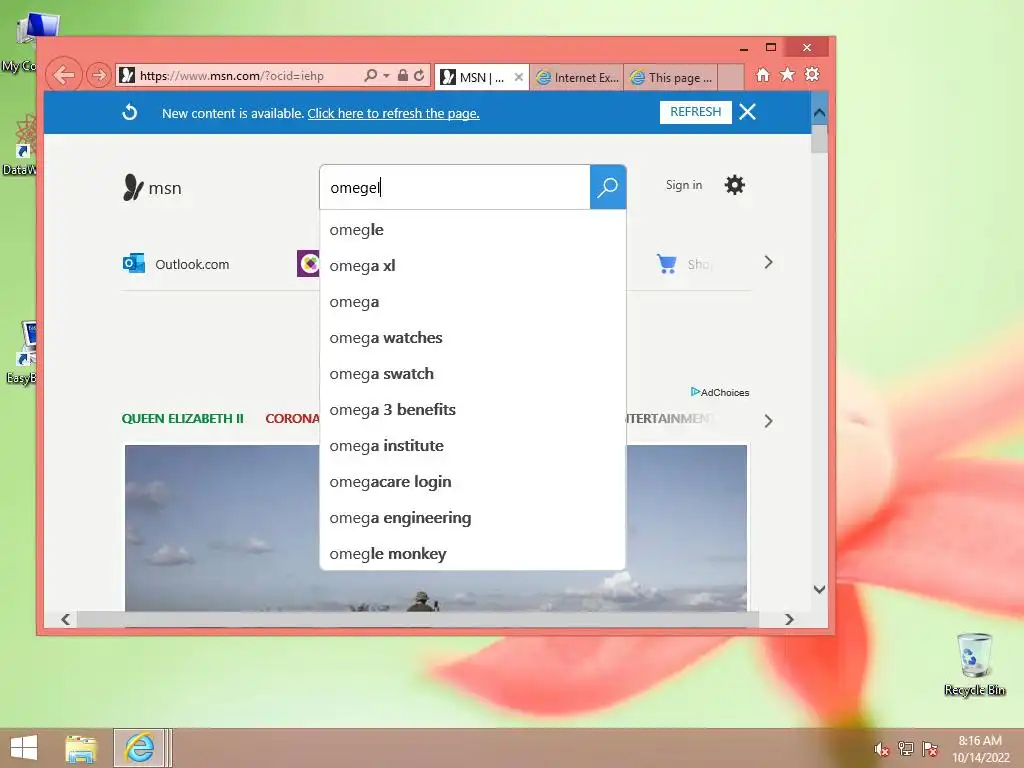Select the 'omega 3 benefits' suggestion

tap(472, 409)
